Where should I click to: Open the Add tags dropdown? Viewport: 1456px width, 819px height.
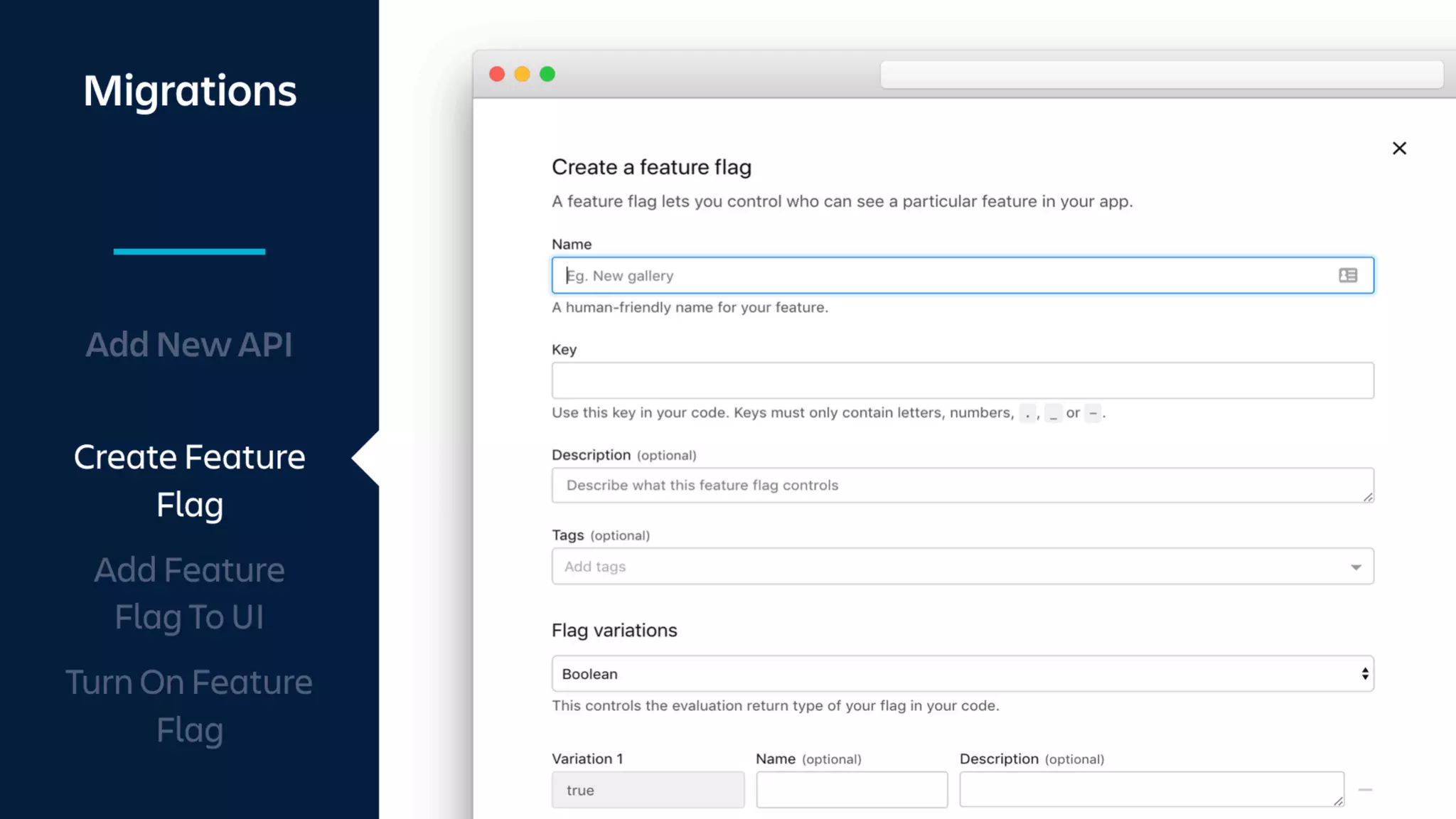(x=963, y=566)
